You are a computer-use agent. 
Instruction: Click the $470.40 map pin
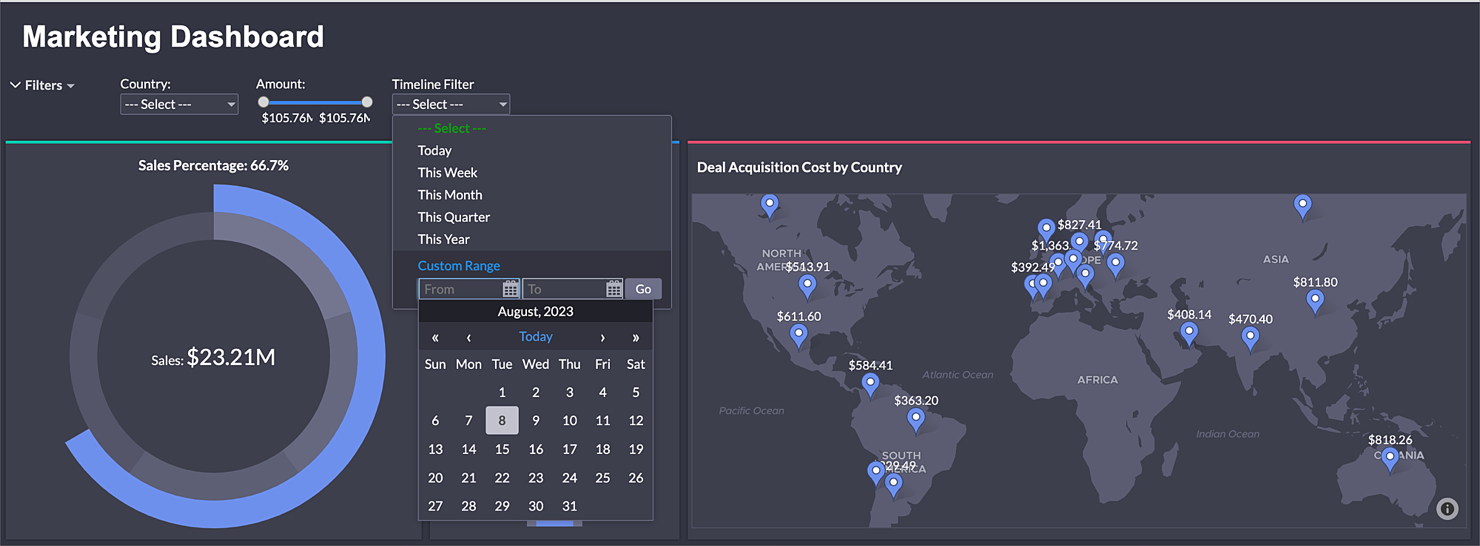click(x=1250, y=338)
